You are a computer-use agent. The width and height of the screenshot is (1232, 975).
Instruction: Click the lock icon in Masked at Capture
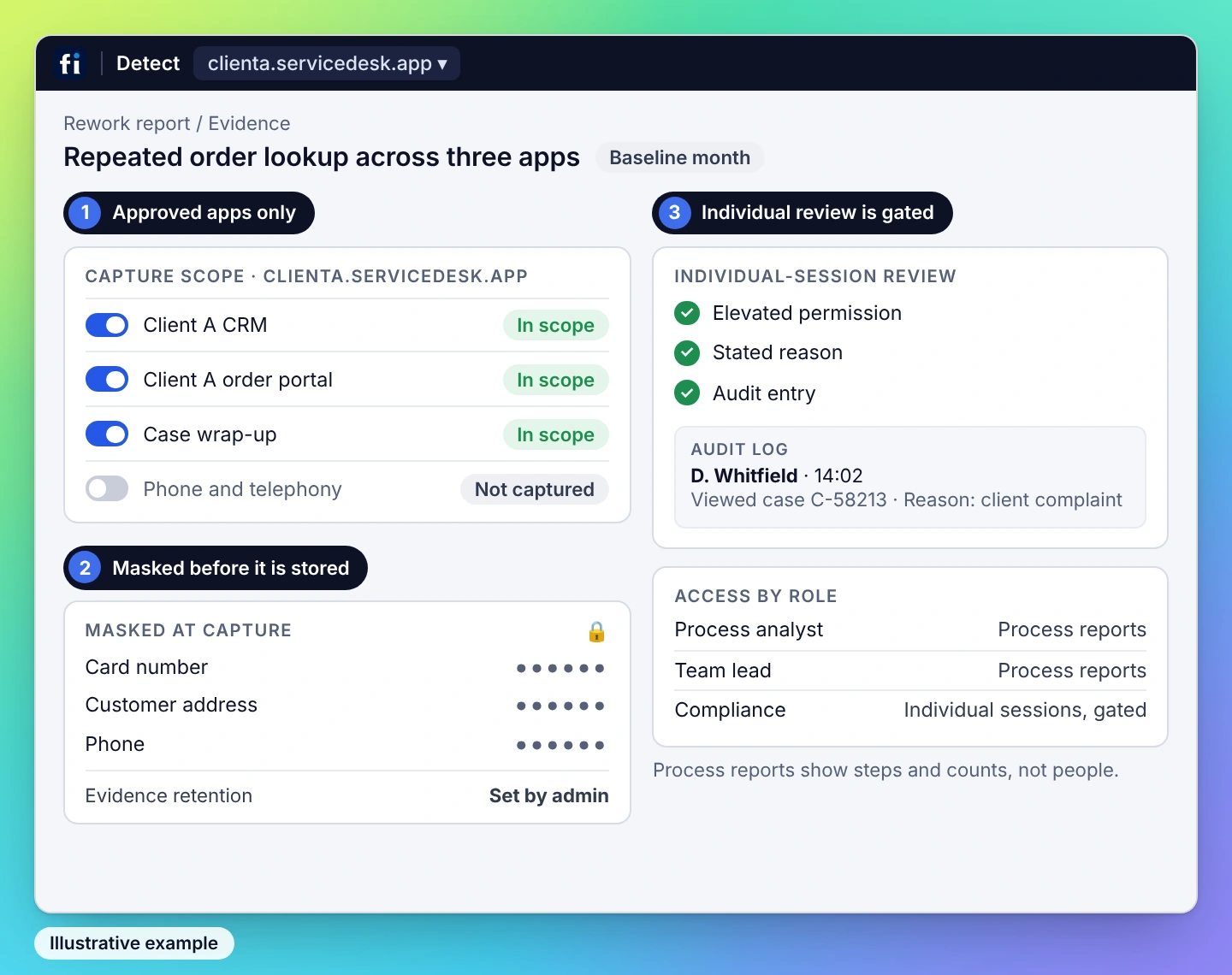click(596, 631)
